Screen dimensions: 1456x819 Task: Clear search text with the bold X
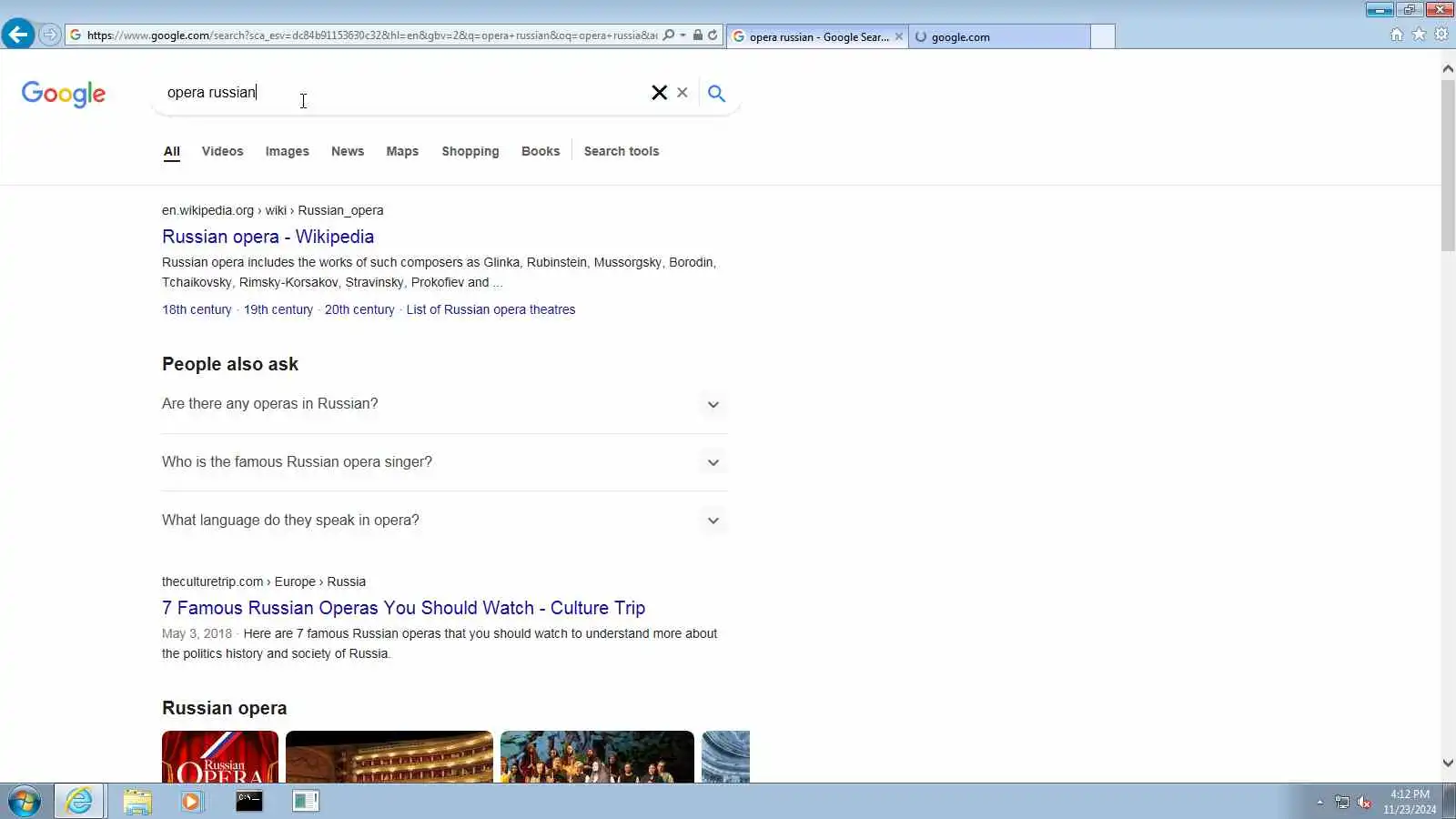pos(660,93)
